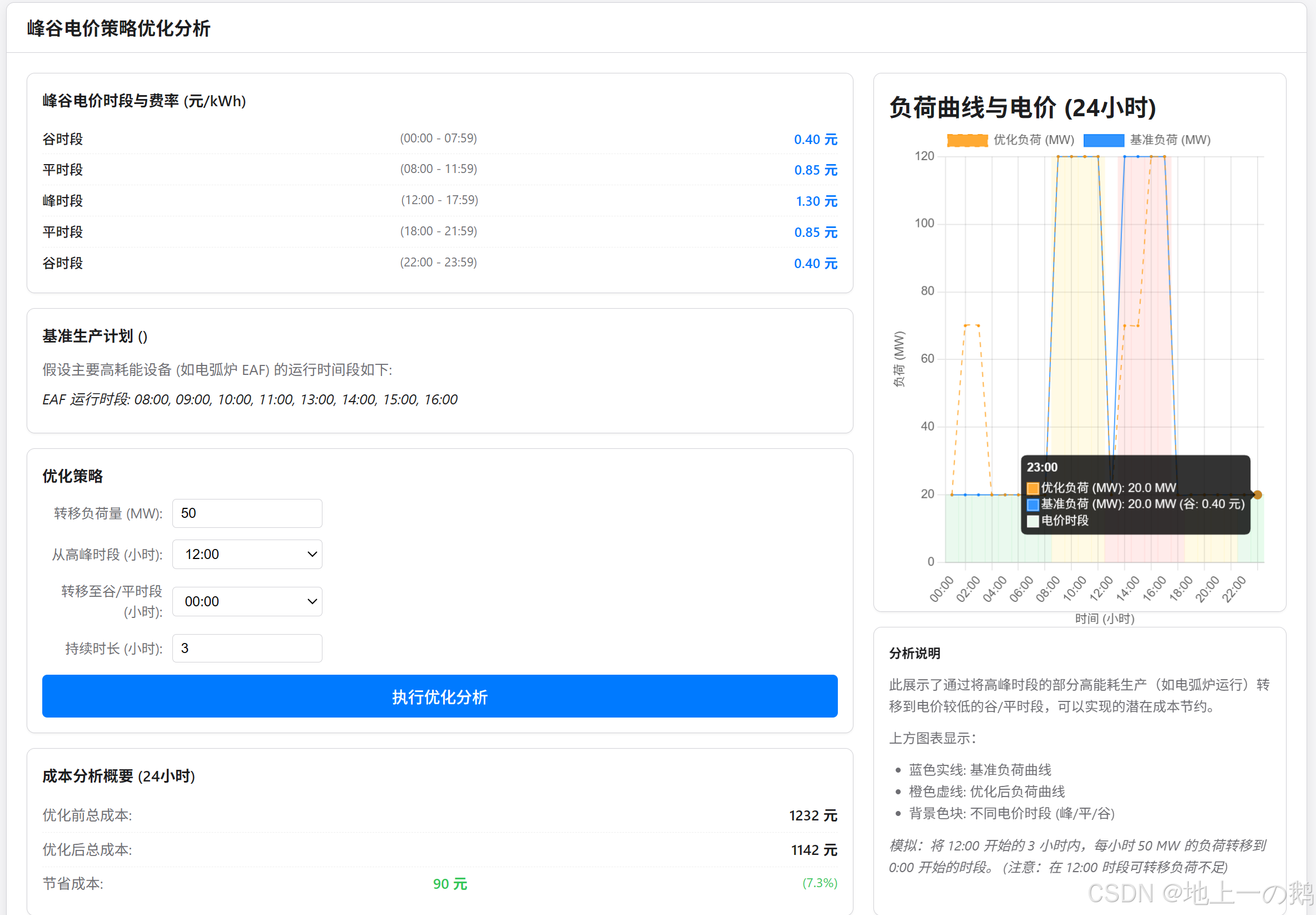Click the 23:00 data point on chart
This screenshot has height=915, width=1316.
pos(1258,494)
